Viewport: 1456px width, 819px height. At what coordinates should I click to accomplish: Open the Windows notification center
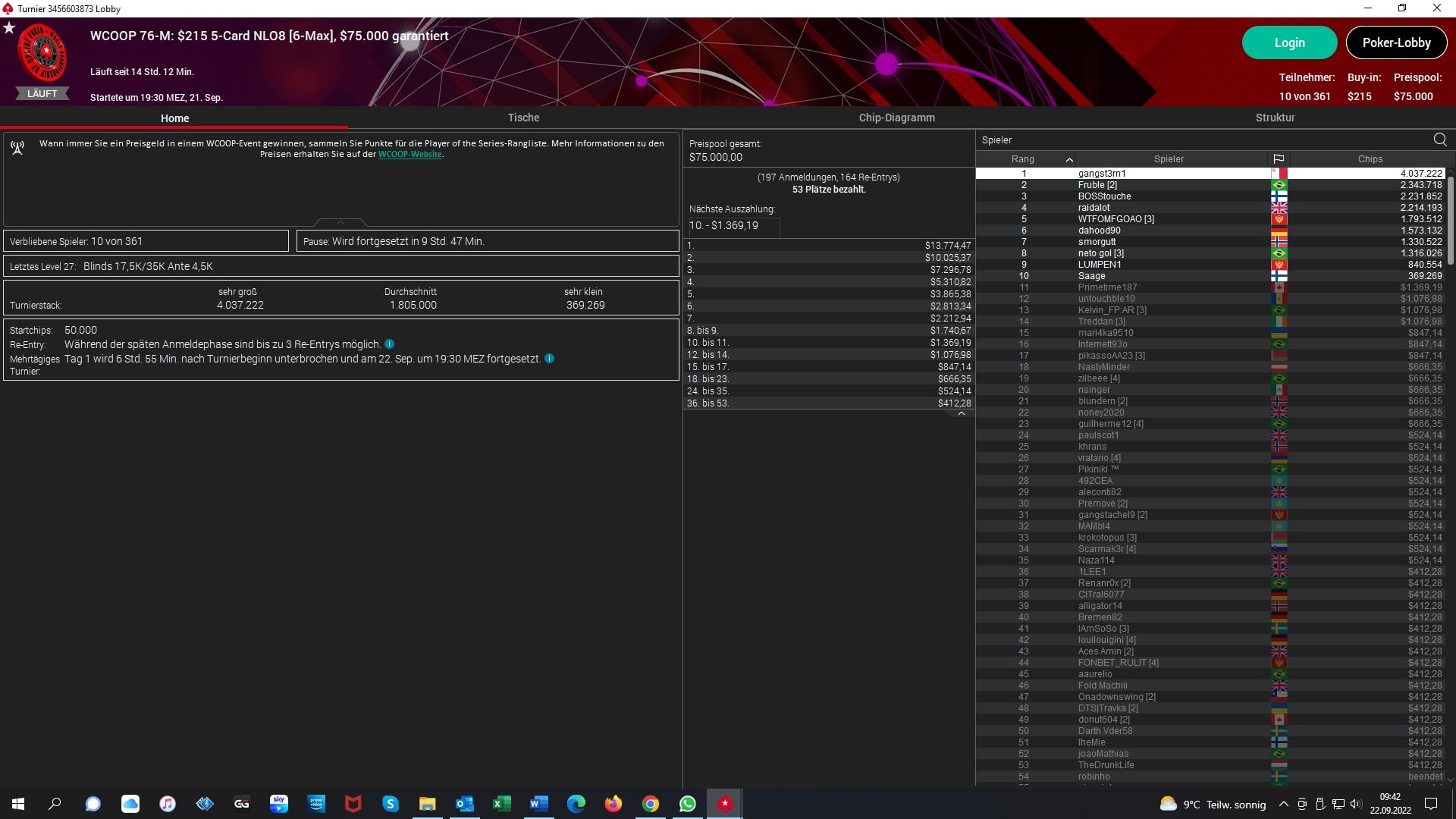(1431, 804)
